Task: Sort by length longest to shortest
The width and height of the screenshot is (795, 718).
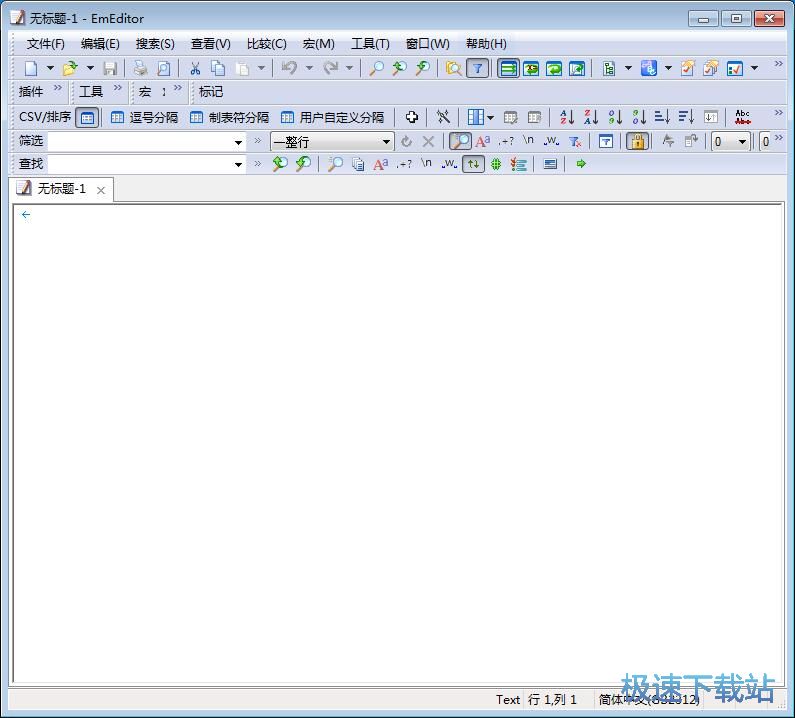Action: (686, 117)
